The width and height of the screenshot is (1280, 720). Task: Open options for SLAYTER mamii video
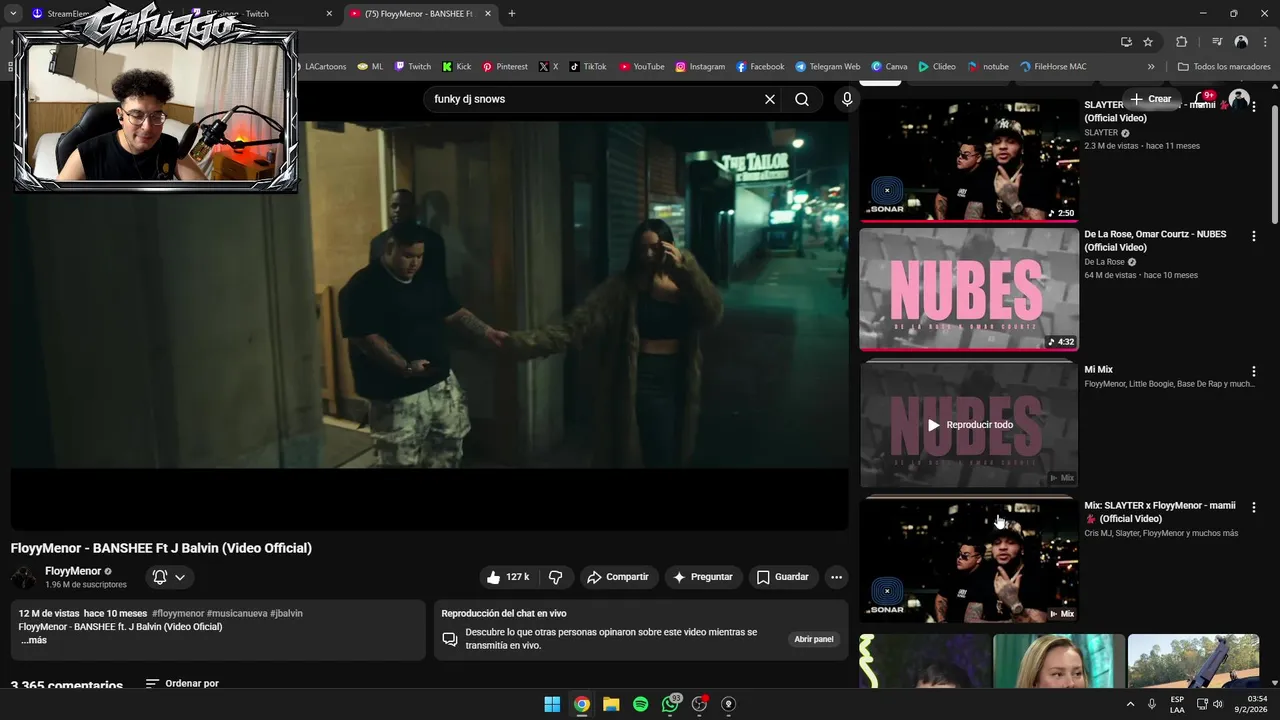click(1254, 107)
